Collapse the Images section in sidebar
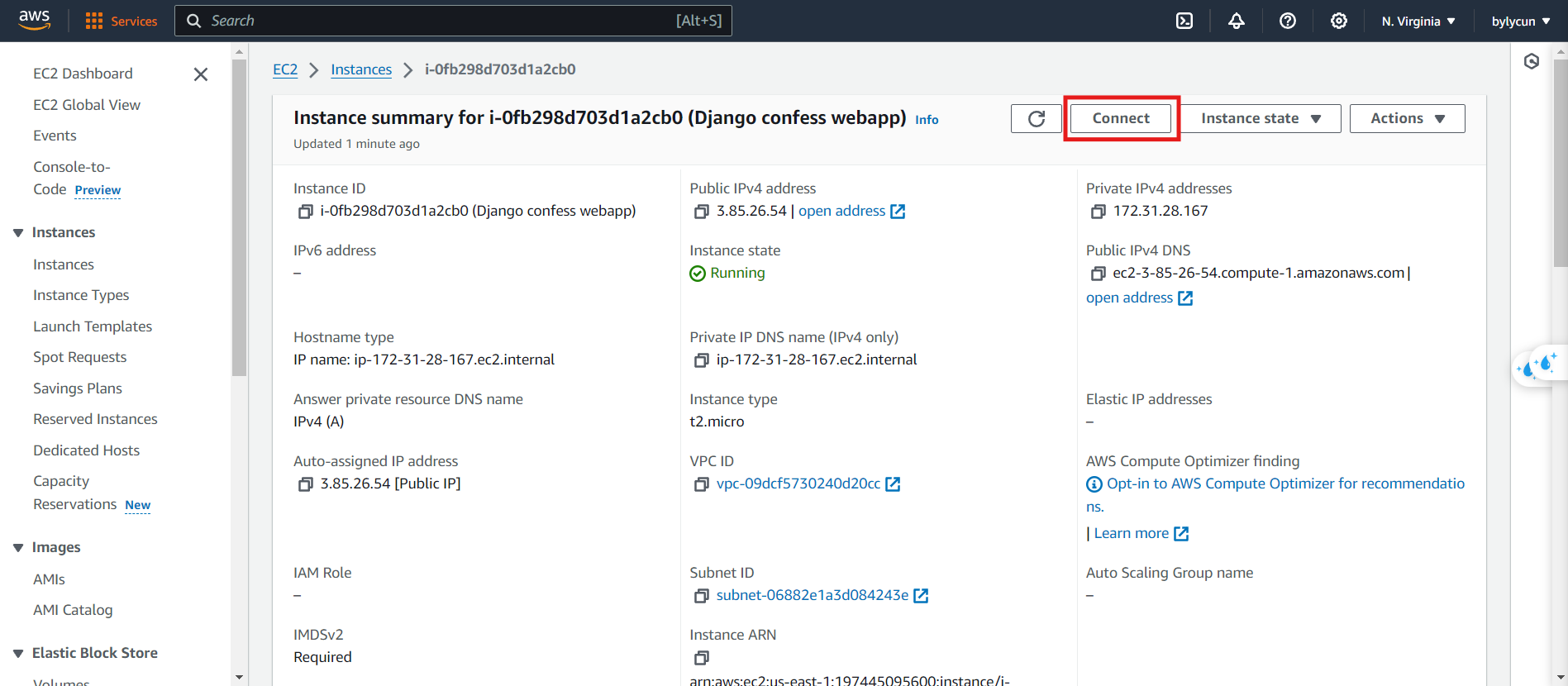 pyautogui.click(x=18, y=548)
